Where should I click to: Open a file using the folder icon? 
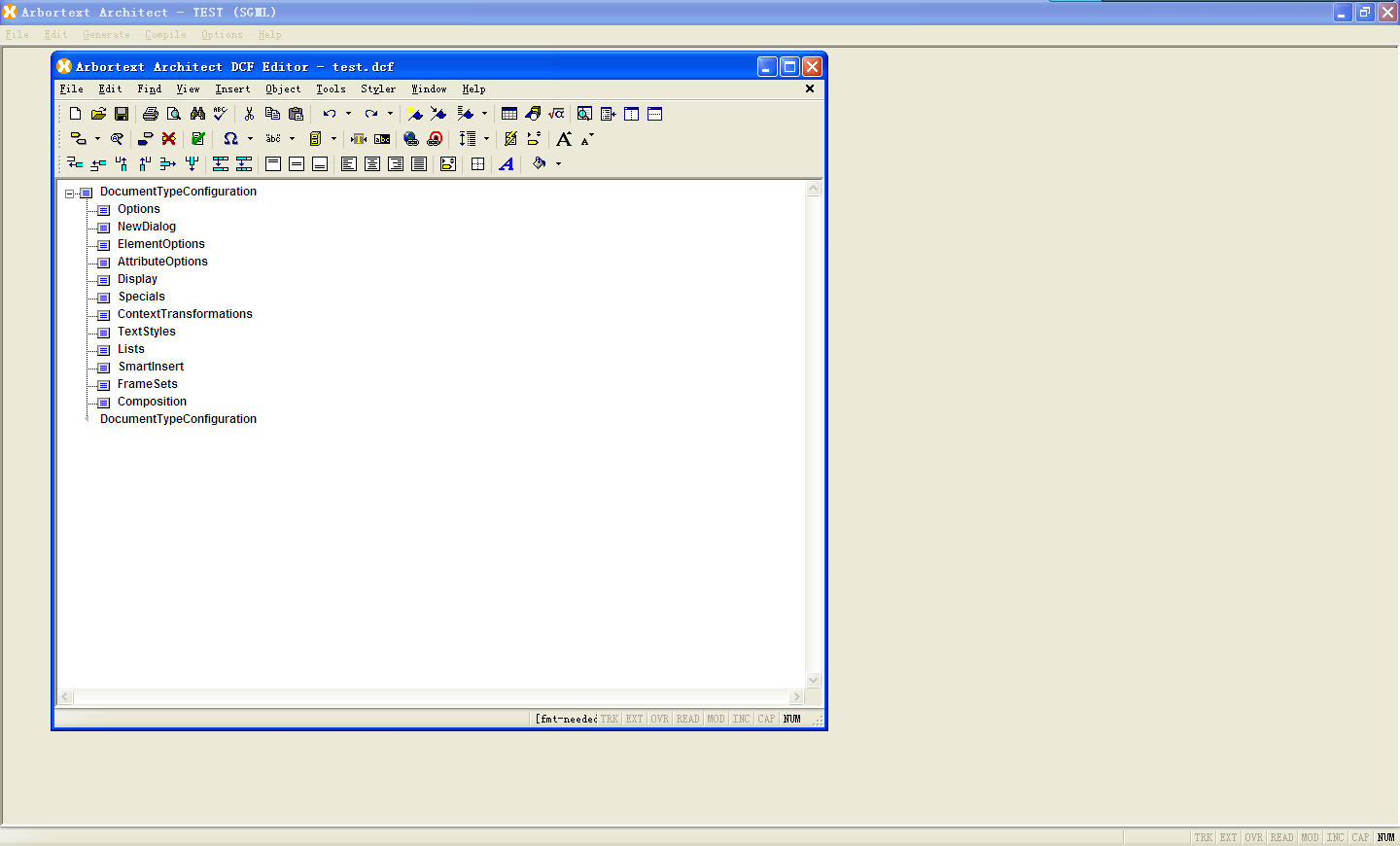tap(98, 114)
